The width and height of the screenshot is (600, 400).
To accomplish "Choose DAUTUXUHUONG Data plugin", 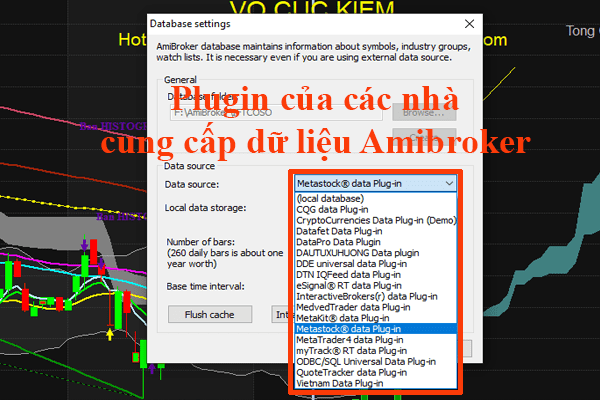I will pos(375,253).
